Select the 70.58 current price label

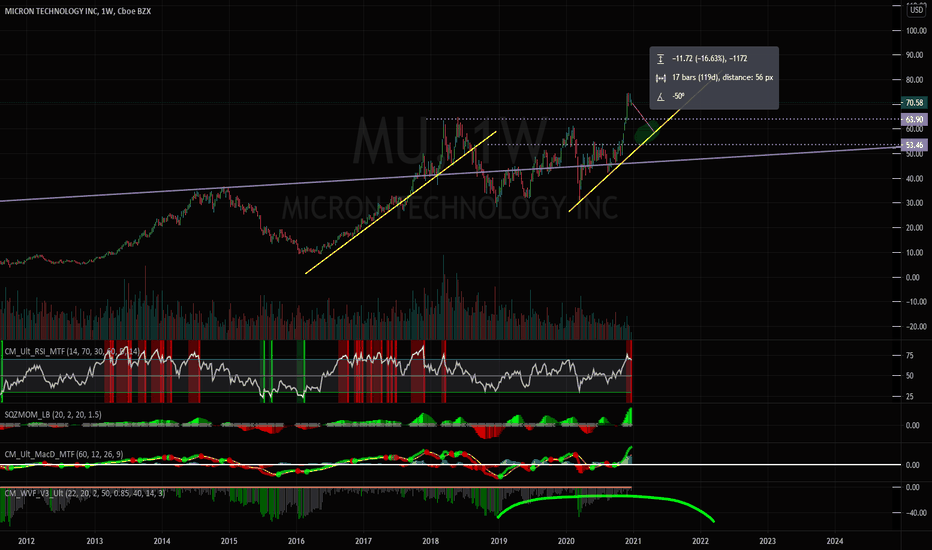point(914,103)
